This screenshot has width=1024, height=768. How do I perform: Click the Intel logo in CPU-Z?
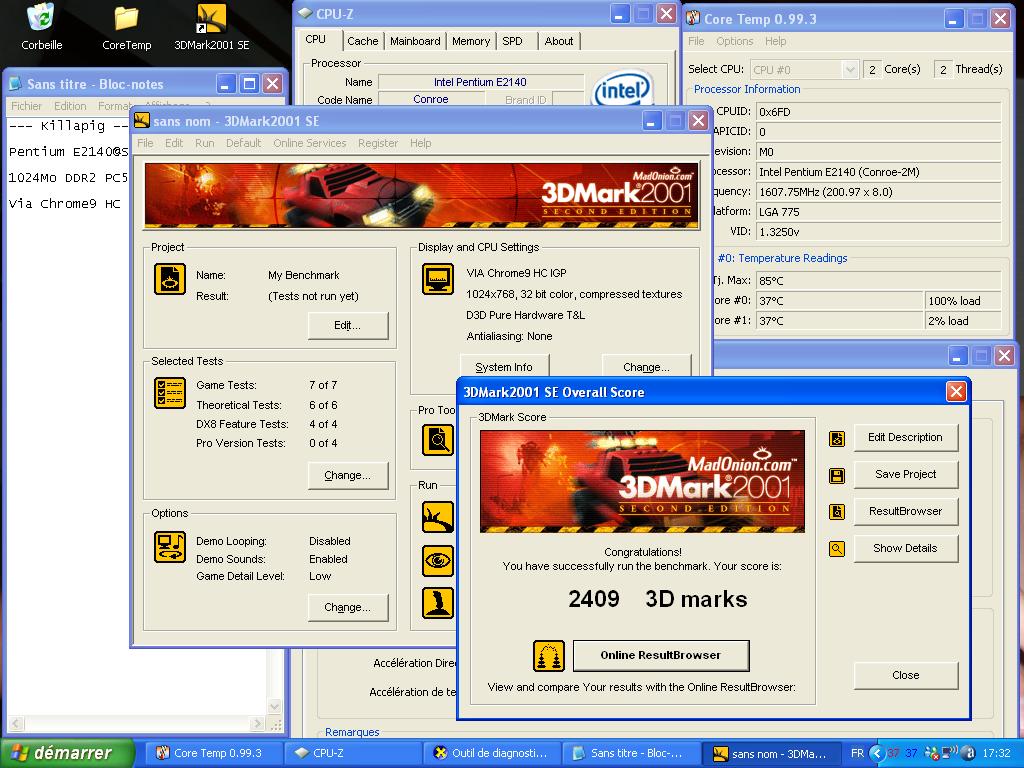coord(621,89)
